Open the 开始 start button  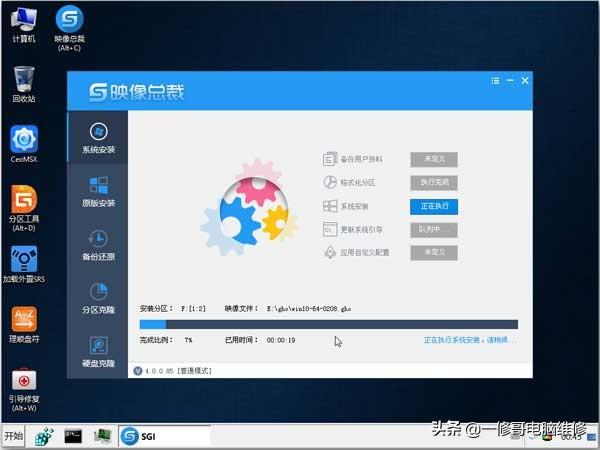(13, 436)
